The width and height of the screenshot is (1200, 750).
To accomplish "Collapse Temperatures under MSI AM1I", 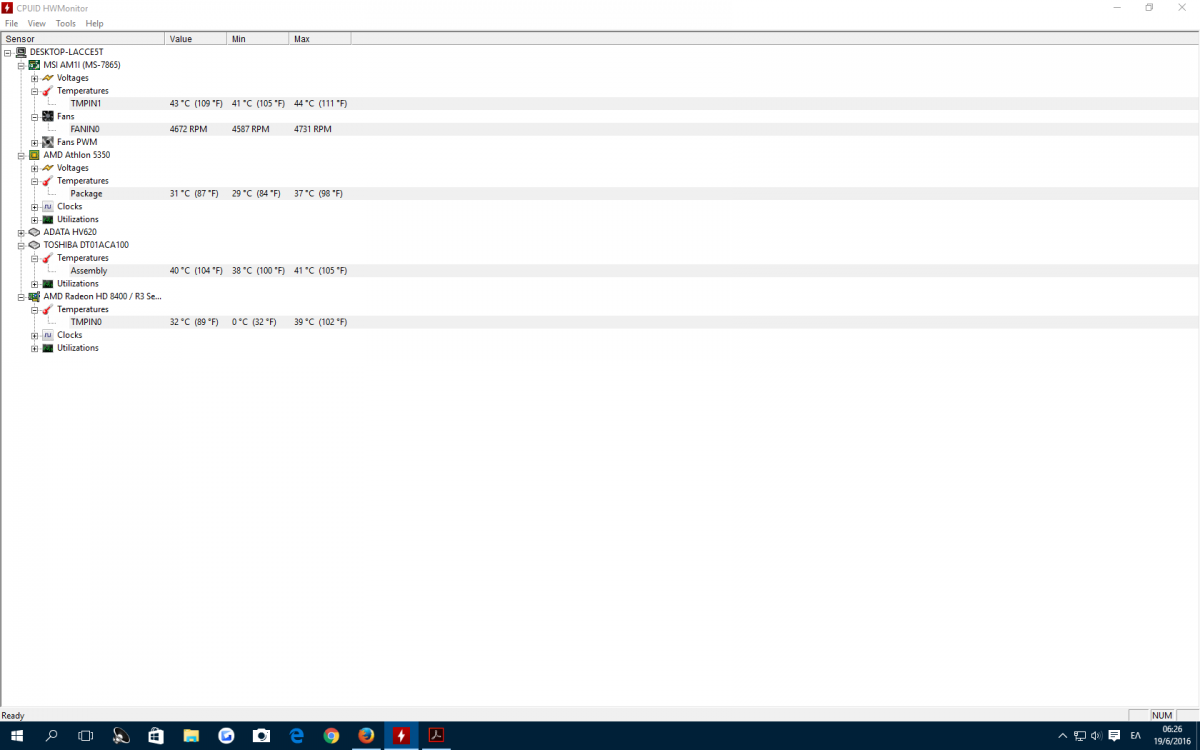I will [x=34, y=91].
